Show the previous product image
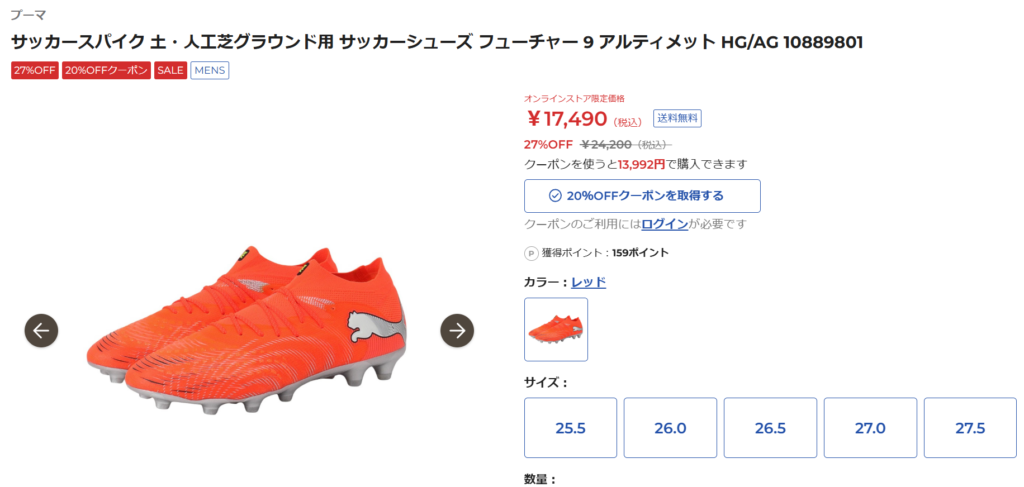Image resolution: width=1024 pixels, height=487 pixels. [42, 330]
